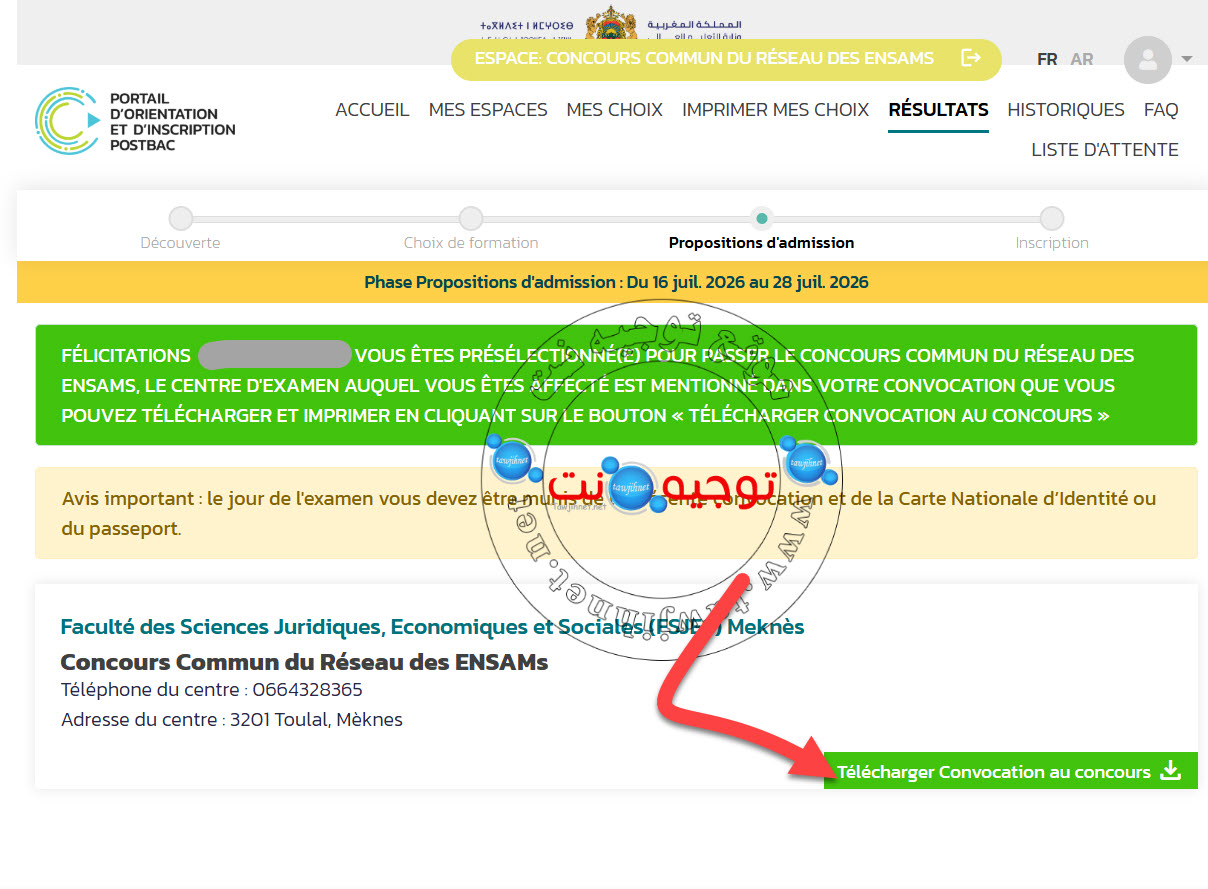Open MES CHOIX menu item

pos(614,110)
